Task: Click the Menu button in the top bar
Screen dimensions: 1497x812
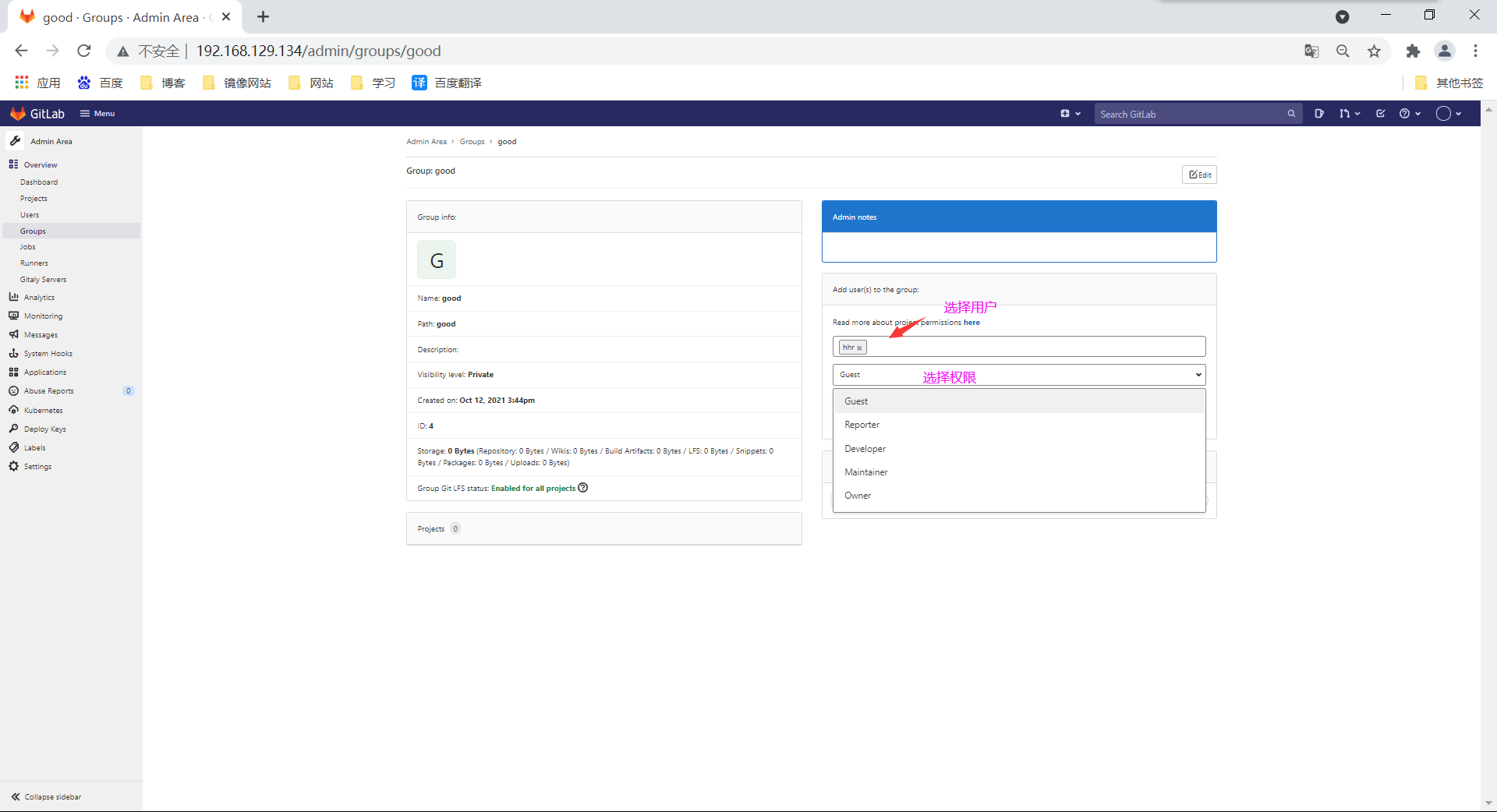Action: pyautogui.click(x=97, y=113)
